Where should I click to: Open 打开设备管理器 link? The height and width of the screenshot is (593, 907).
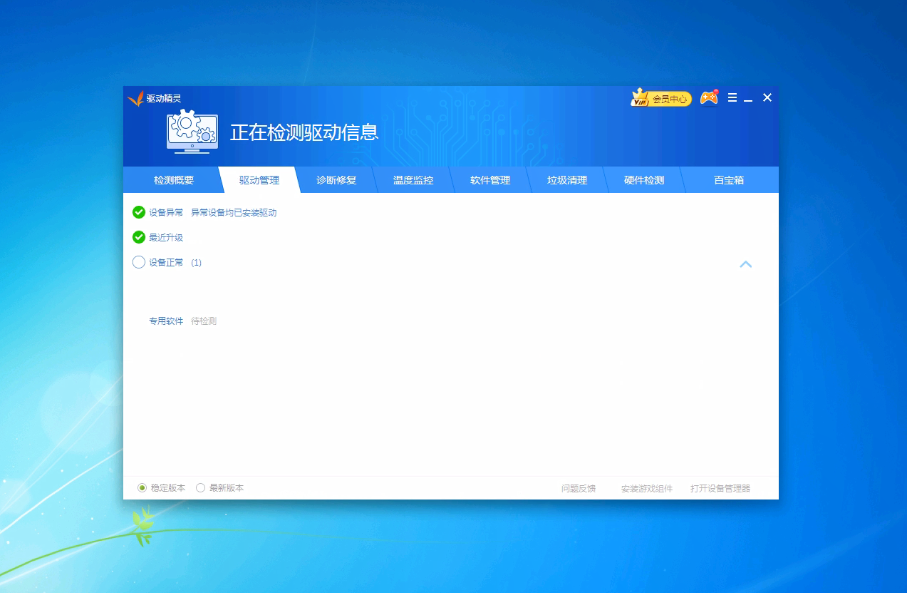720,488
